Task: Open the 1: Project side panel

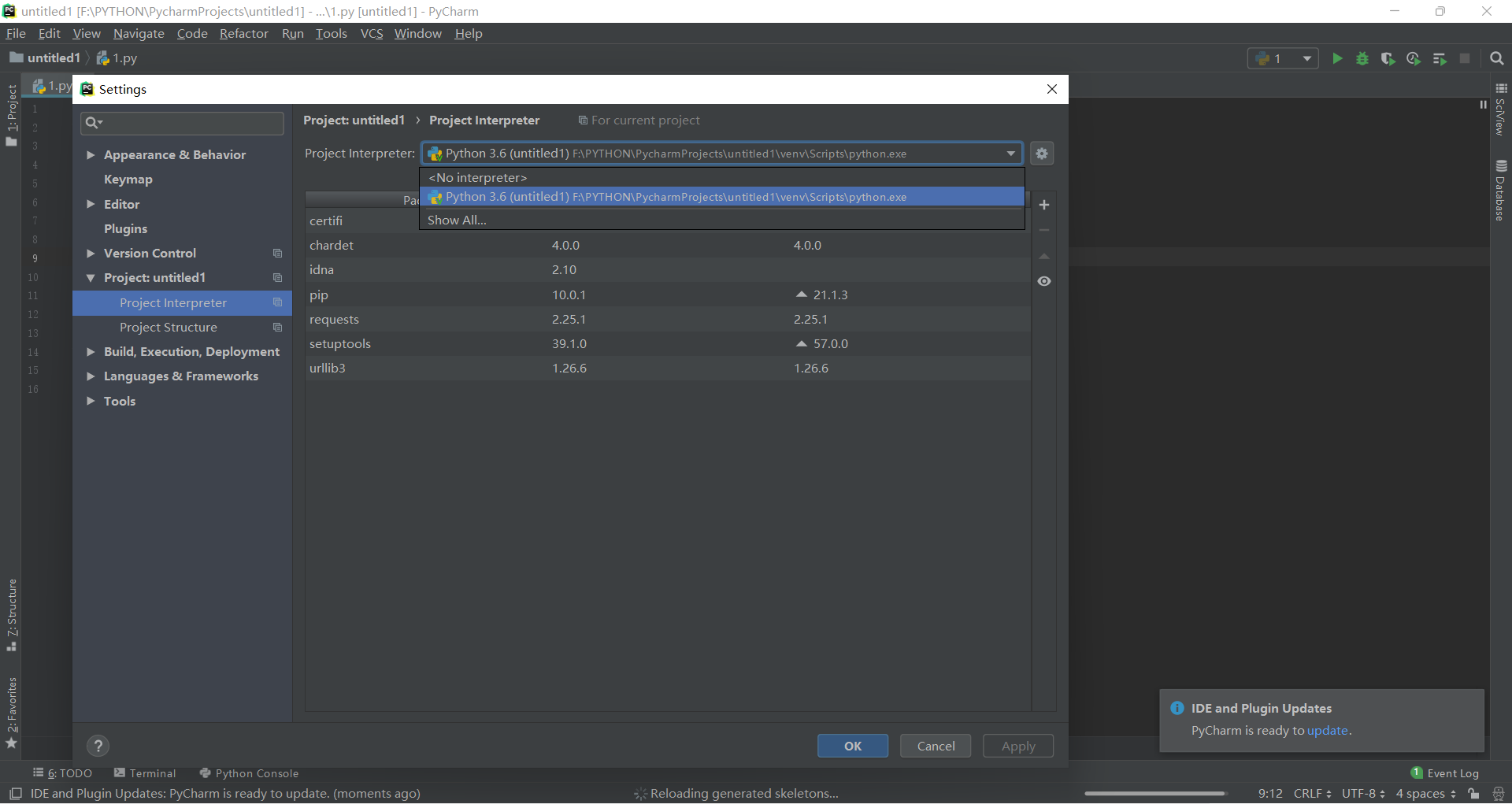Action: point(11,115)
